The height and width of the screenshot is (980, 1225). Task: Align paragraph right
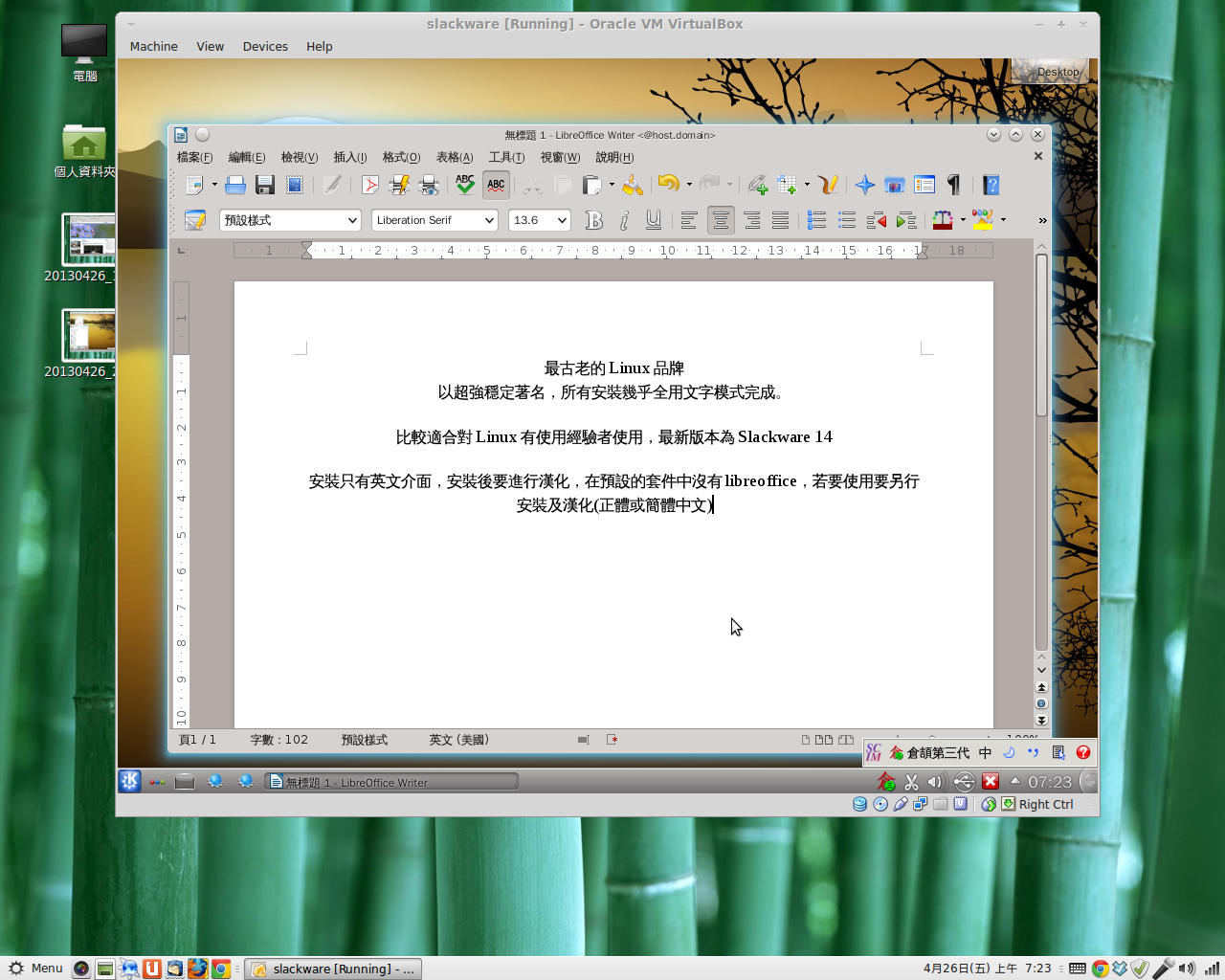click(x=752, y=220)
